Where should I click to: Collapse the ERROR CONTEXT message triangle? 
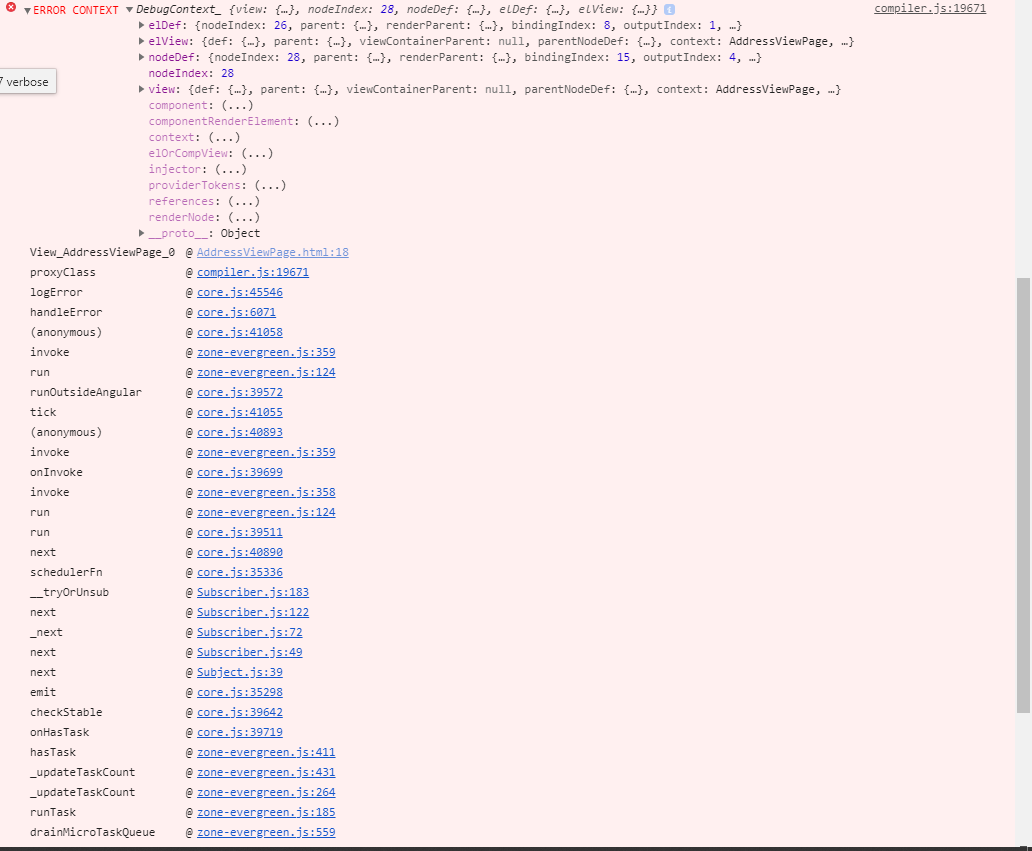[27, 11]
